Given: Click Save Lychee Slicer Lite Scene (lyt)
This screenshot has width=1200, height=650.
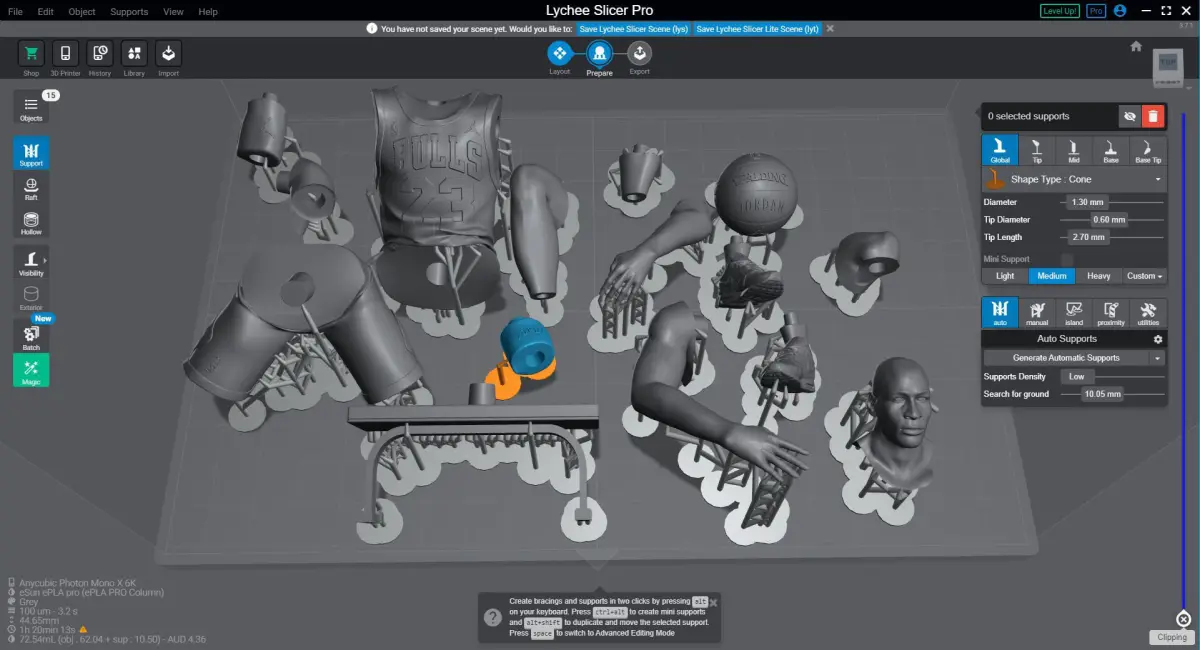Looking at the screenshot, I should click(x=757, y=29).
